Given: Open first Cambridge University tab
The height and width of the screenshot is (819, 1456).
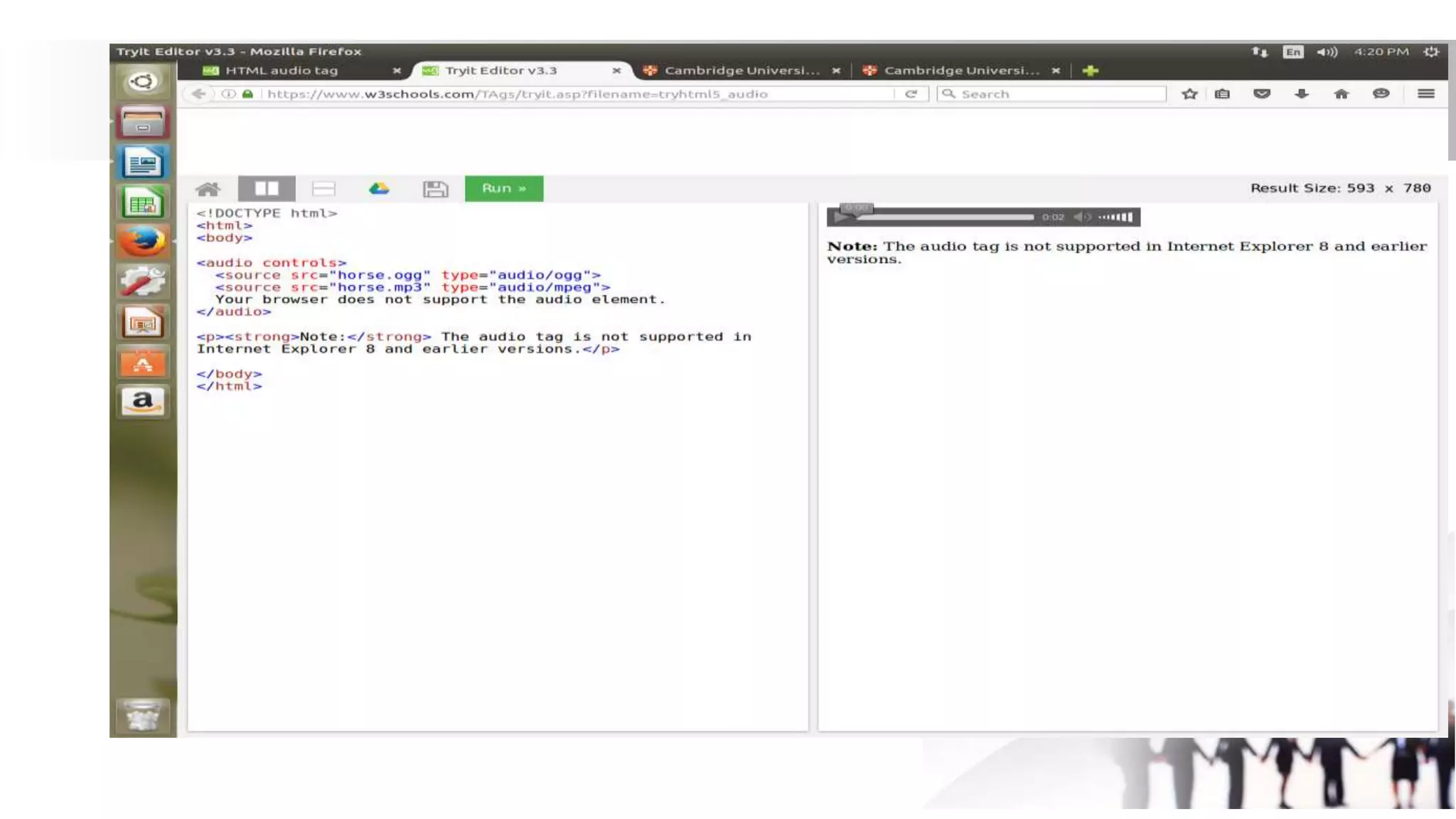Looking at the screenshot, I should (742, 70).
